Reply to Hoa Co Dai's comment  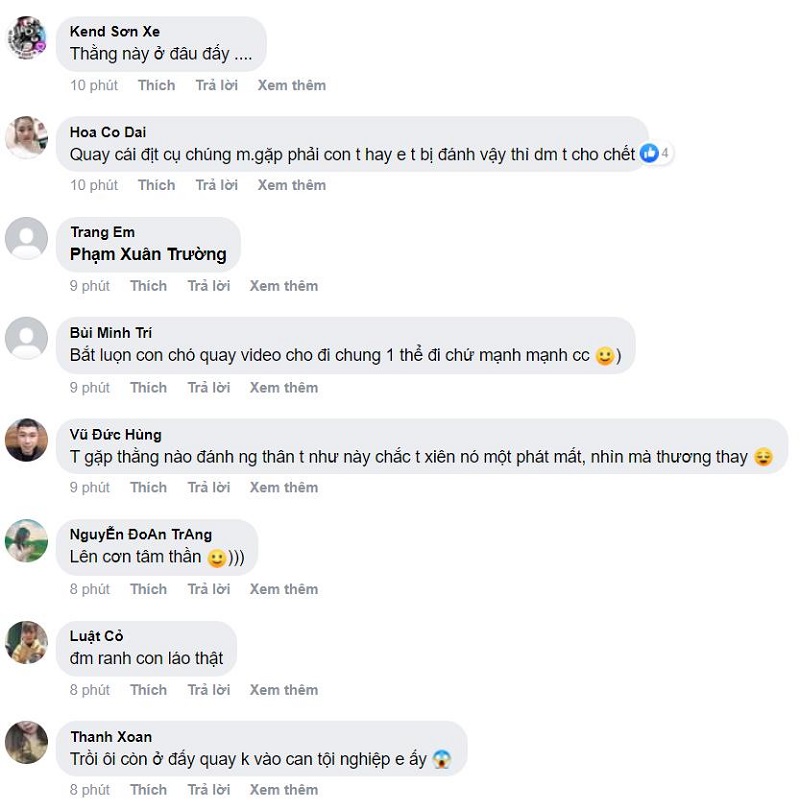point(216,185)
